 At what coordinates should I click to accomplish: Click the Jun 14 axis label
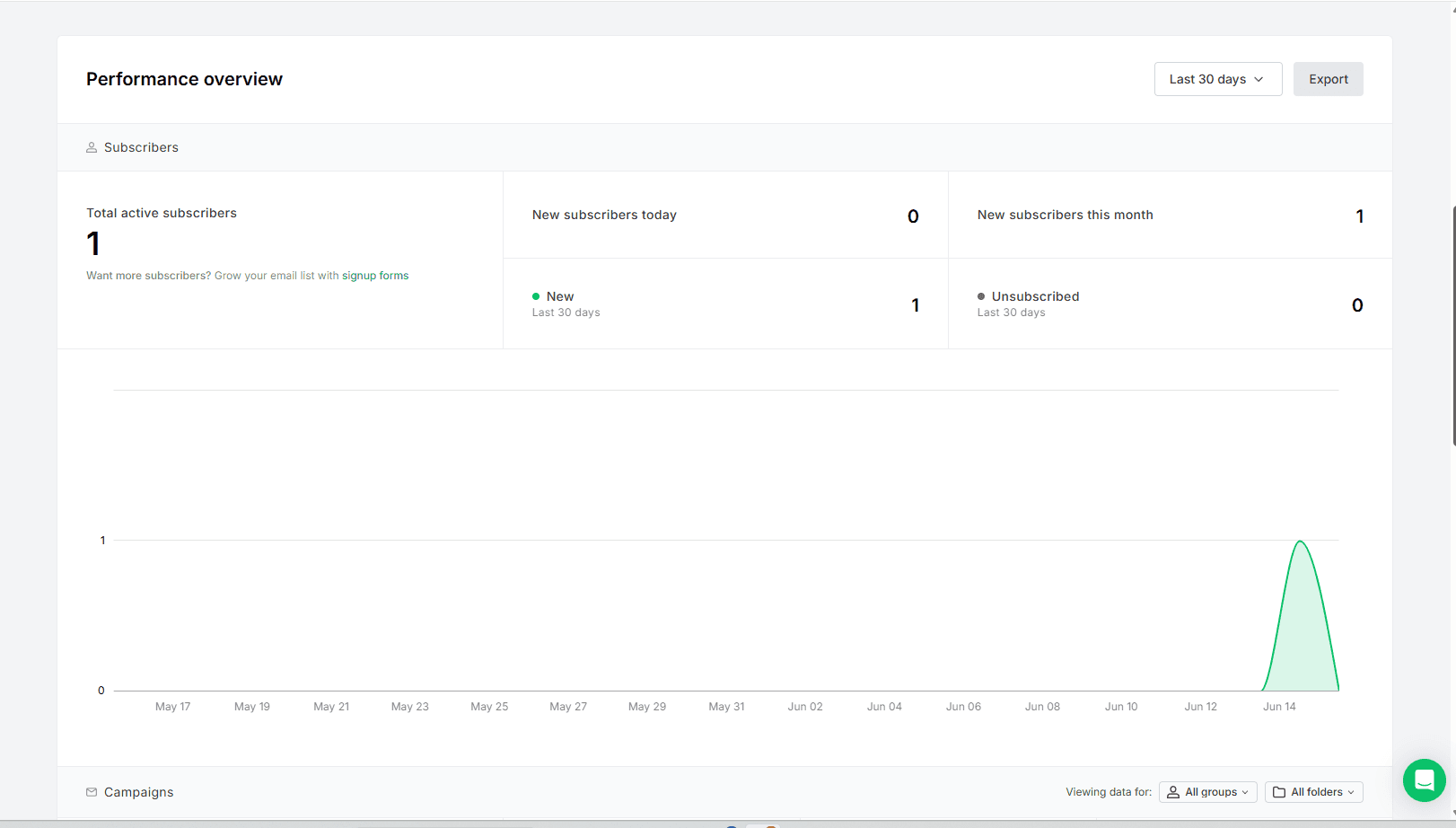click(1279, 707)
